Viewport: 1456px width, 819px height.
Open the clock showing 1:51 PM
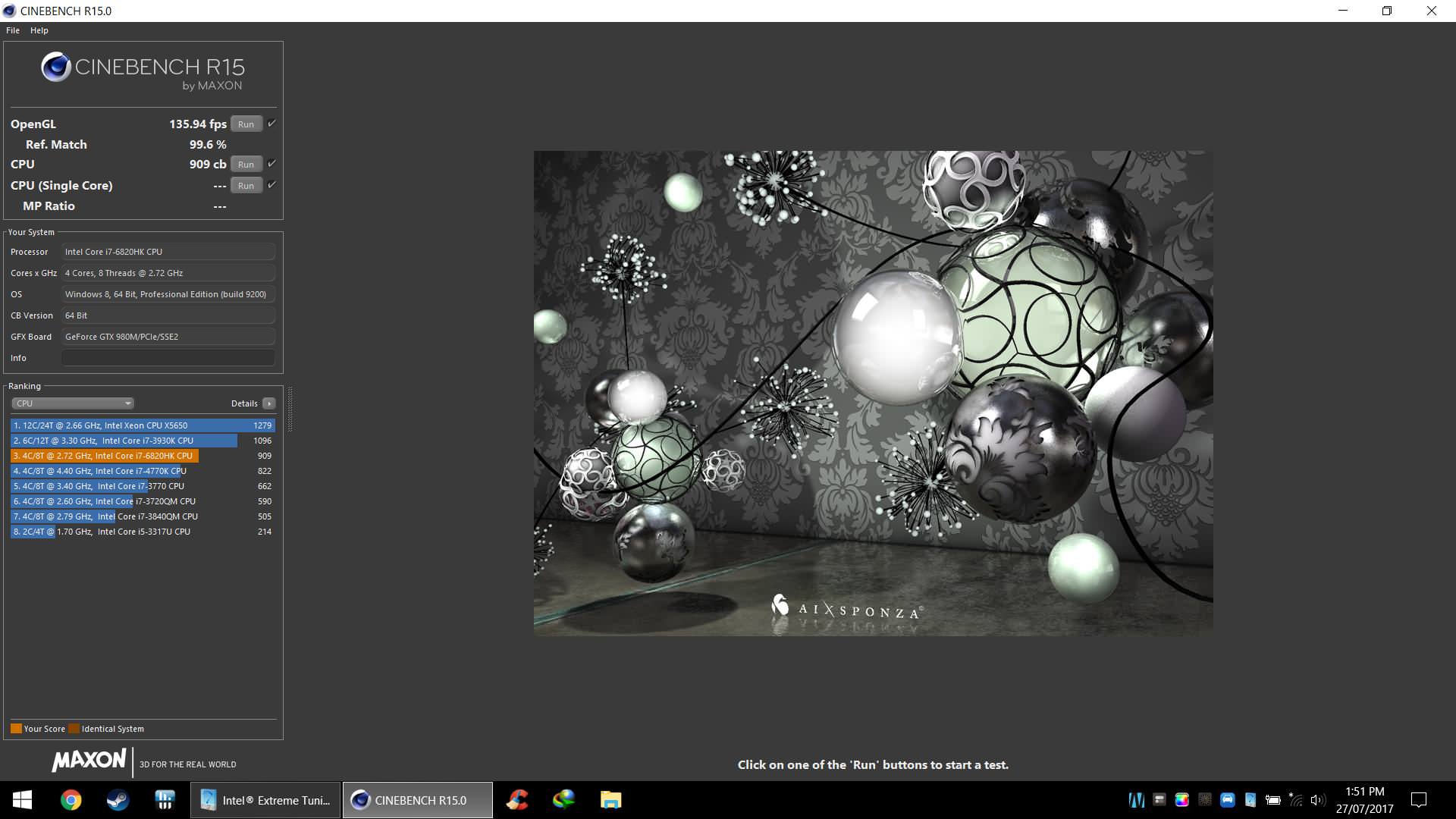[x=1364, y=800]
